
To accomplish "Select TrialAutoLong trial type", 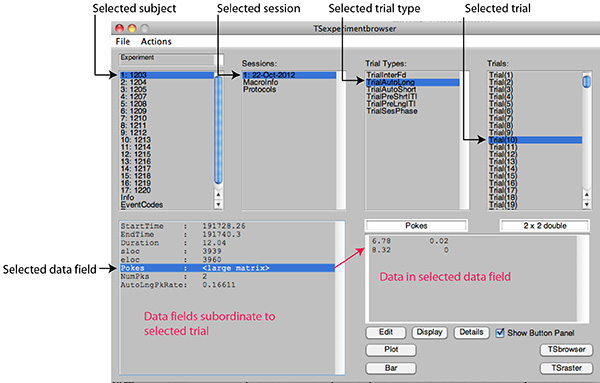I will 412,82.
